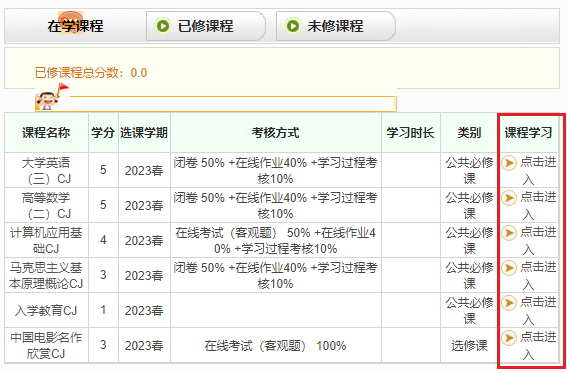Click the arrow icon in 入学教育CJ row
The image size is (567, 373).
pos(509,303)
